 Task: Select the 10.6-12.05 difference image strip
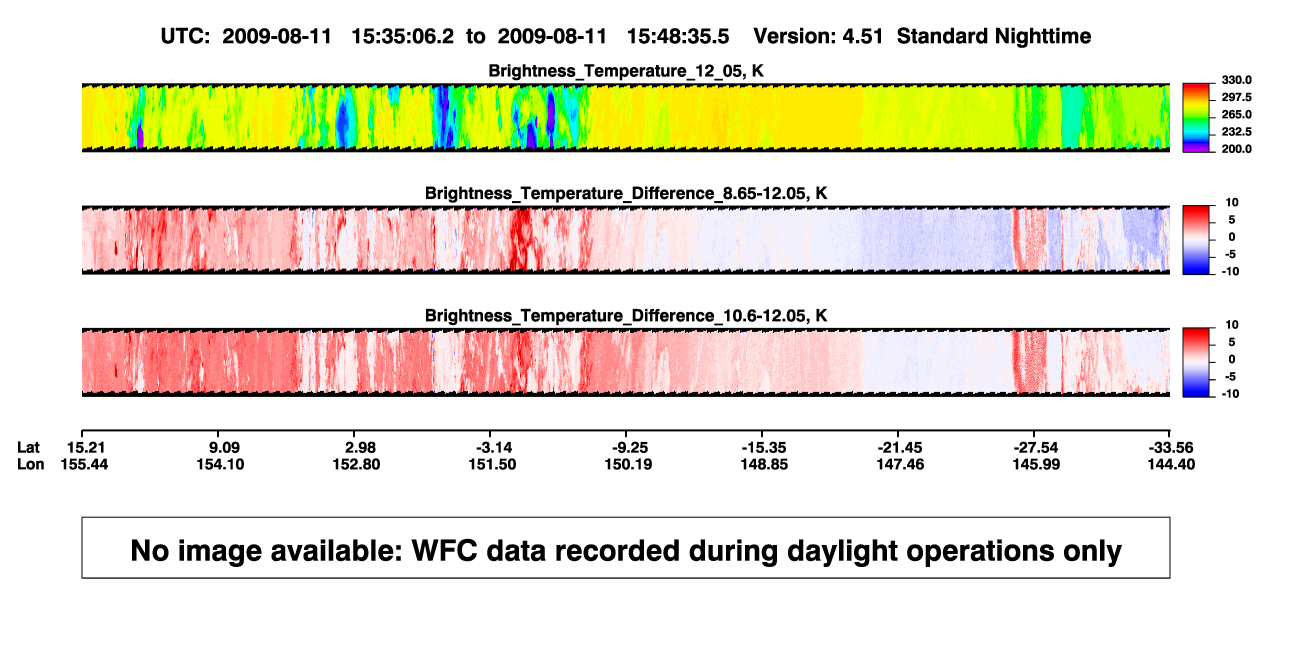click(625, 361)
